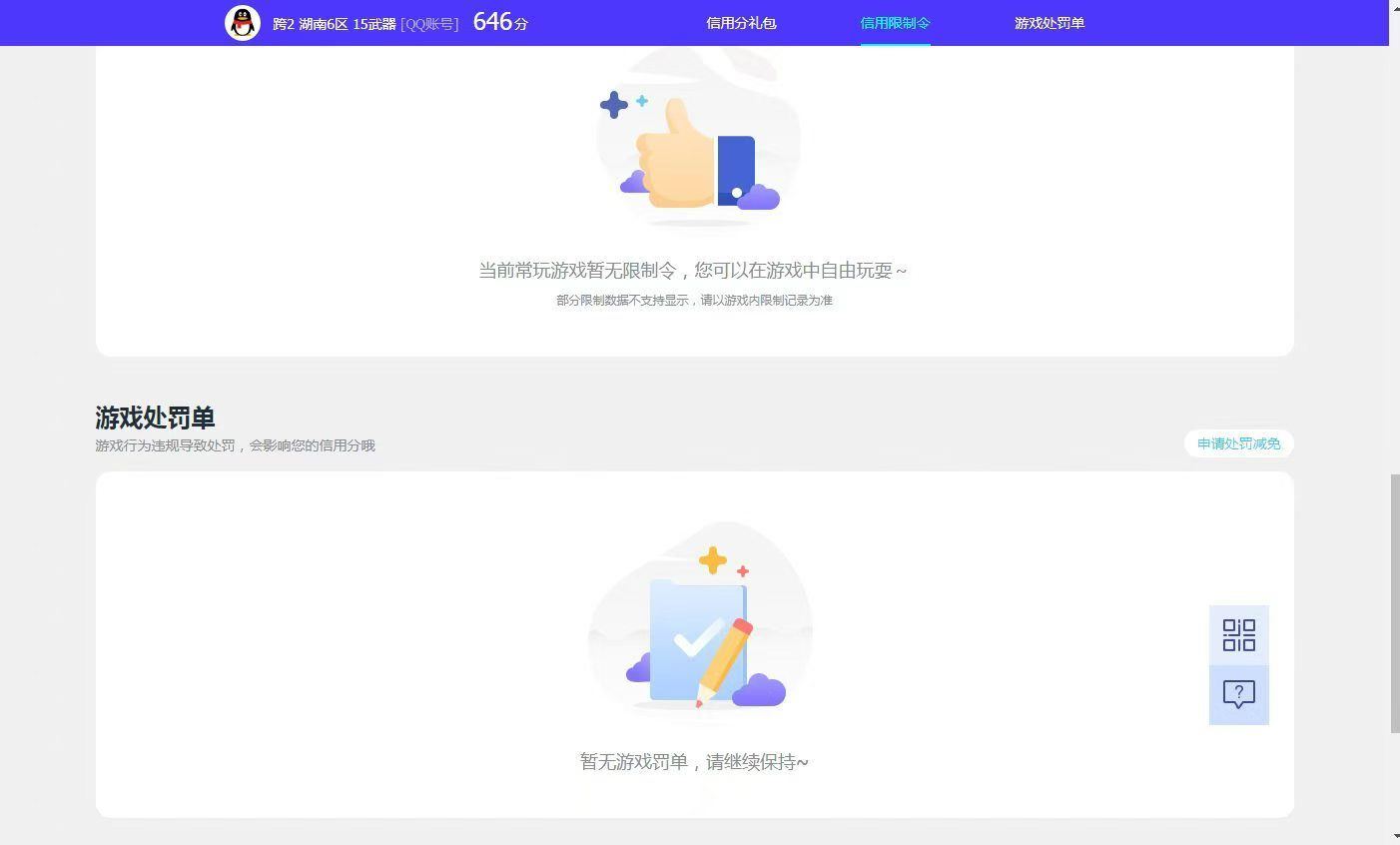Switch to the 信用分礼包 tab
The height and width of the screenshot is (845, 1400).
click(741, 23)
